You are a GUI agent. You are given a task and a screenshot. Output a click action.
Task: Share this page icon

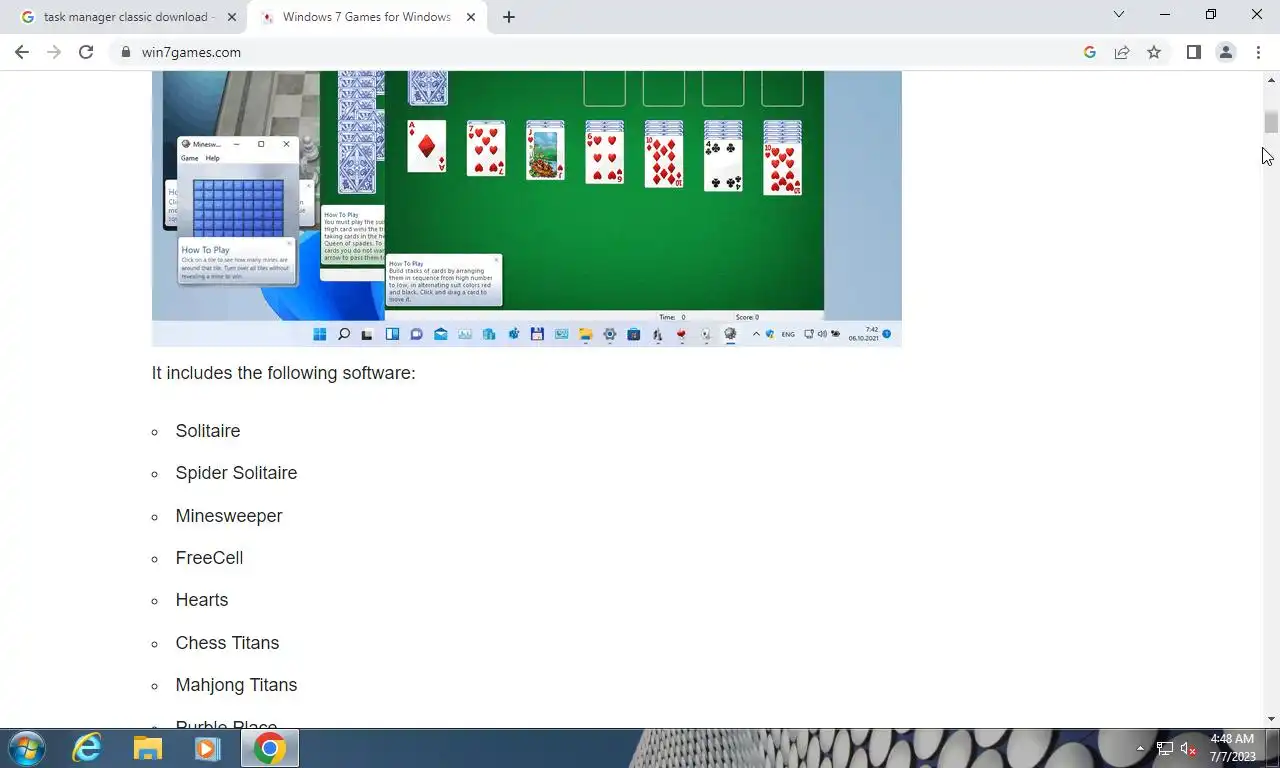click(1122, 52)
